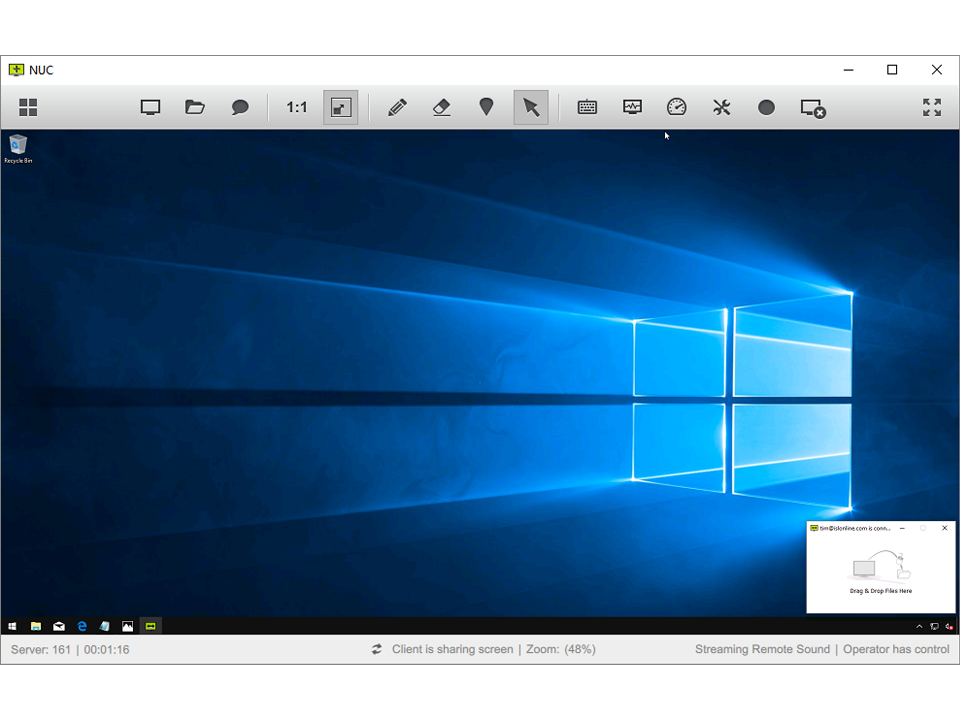Enter full screen viewing mode

931,107
